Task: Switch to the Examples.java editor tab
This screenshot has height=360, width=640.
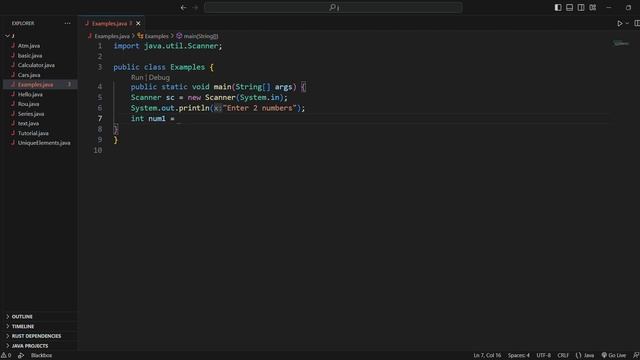Action: pyautogui.click(x=109, y=24)
